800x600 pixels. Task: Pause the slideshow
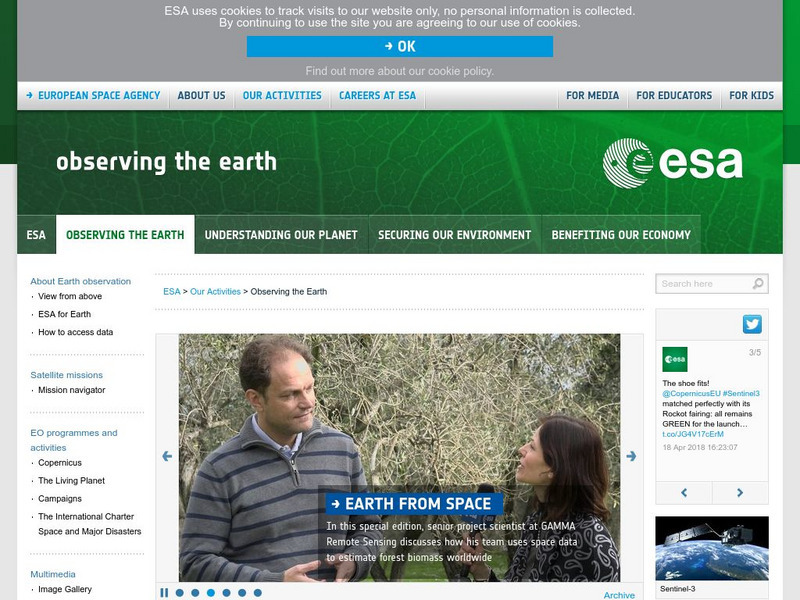point(164,593)
